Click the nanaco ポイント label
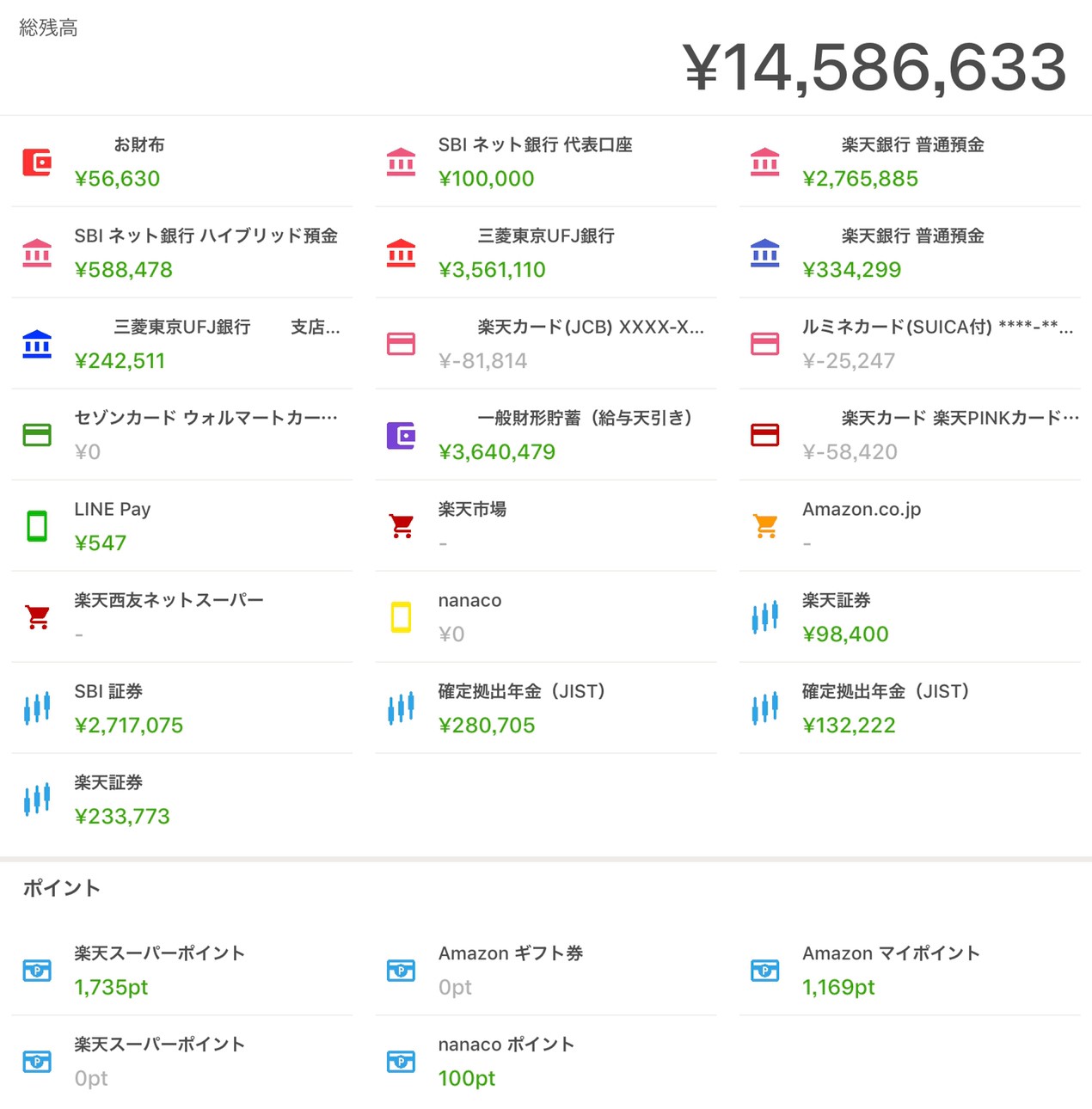The height and width of the screenshot is (1109, 1092). tap(506, 1045)
